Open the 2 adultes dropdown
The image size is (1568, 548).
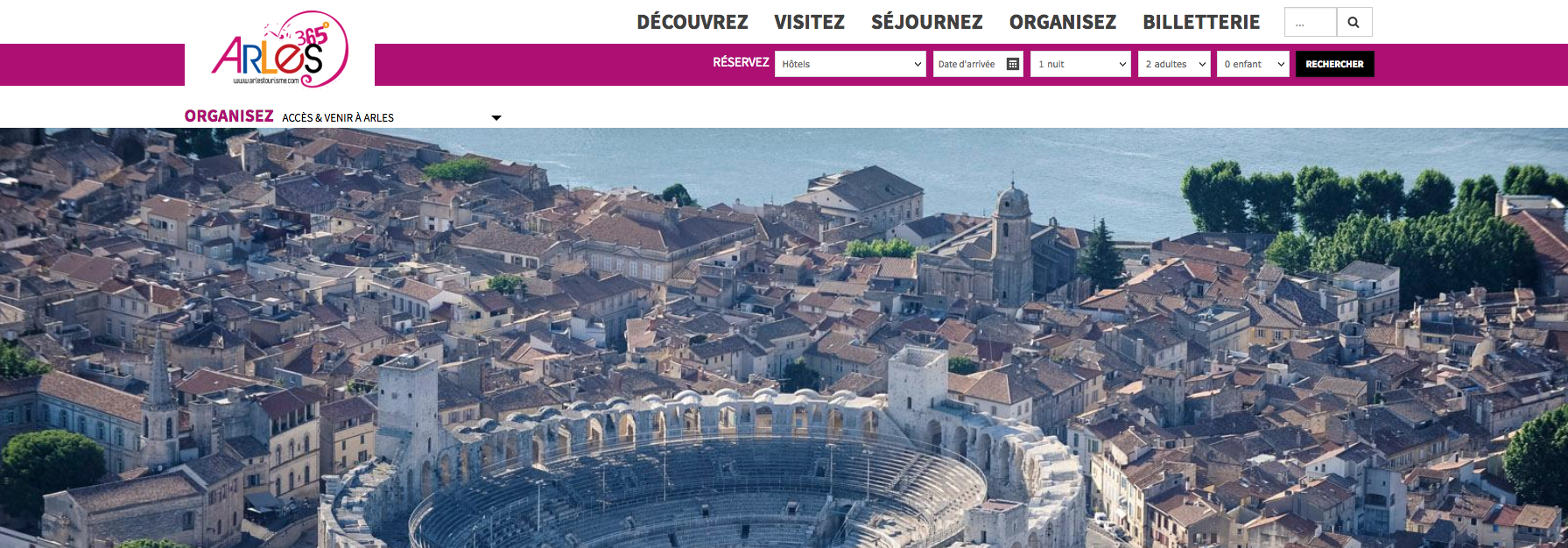tap(1174, 64)
